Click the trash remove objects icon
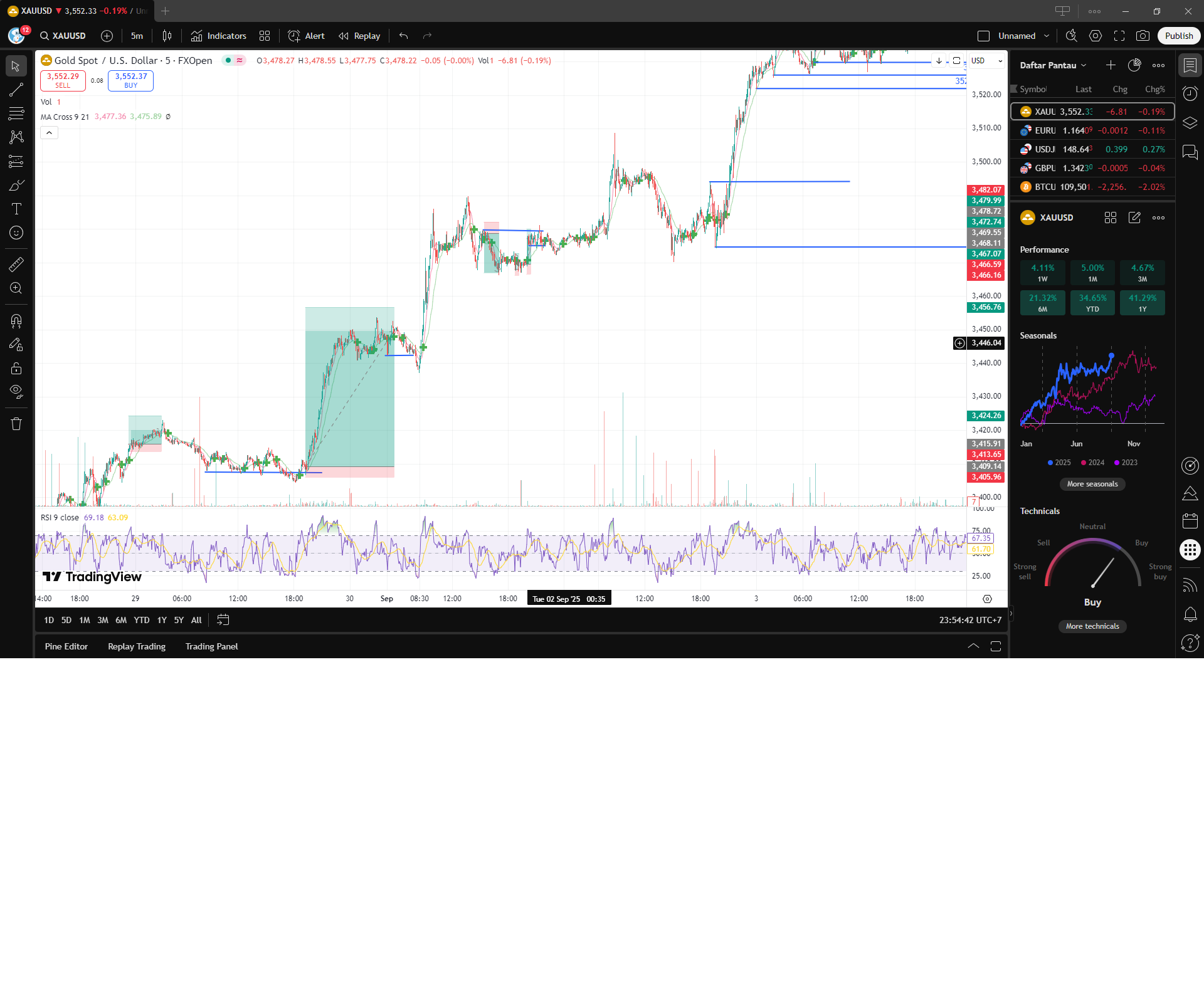1204x1003 pixels. click(x=16, y=424)
